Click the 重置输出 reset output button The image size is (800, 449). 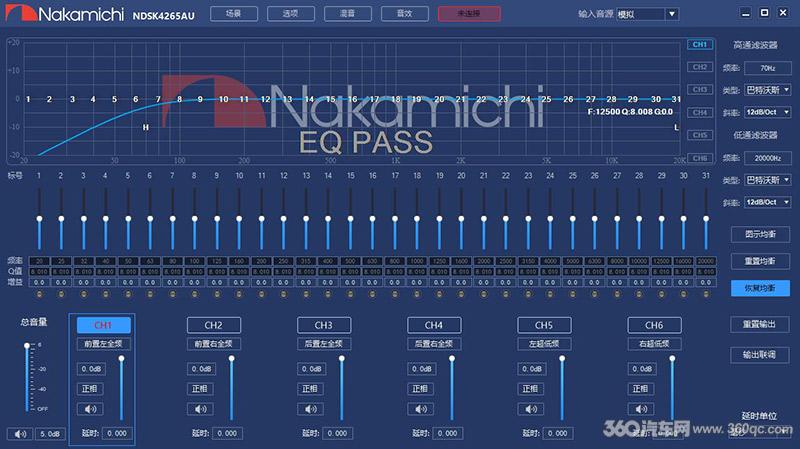click(760, 325)
